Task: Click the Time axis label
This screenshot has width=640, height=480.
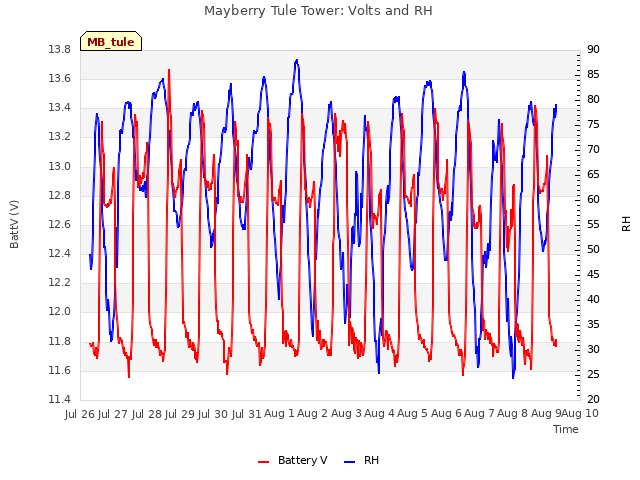Action: [566, 429]
